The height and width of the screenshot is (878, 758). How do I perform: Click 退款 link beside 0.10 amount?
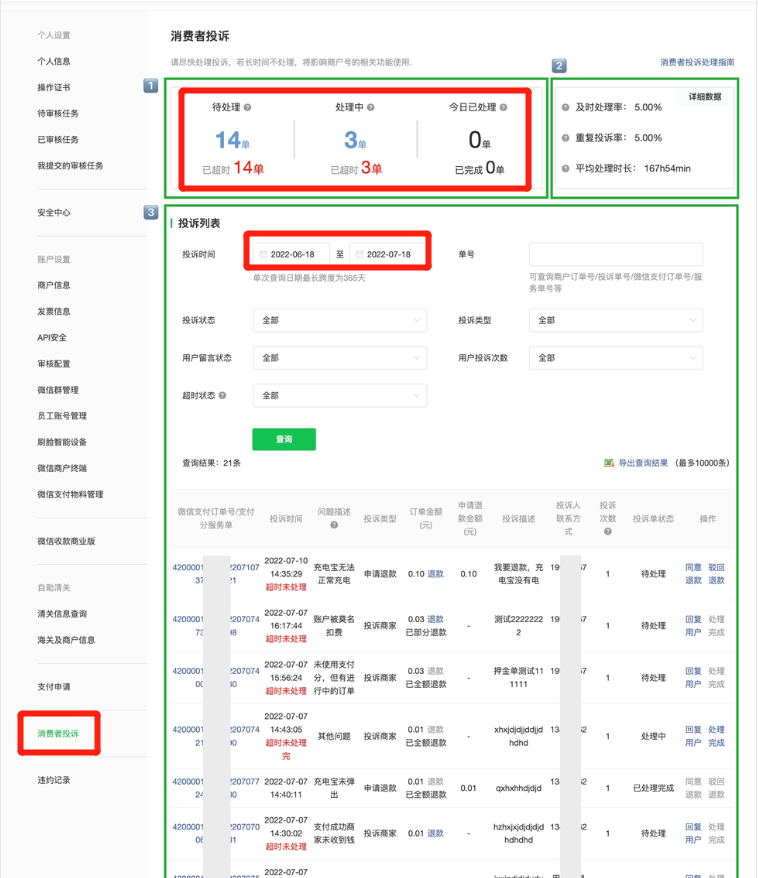click(436, 574)
